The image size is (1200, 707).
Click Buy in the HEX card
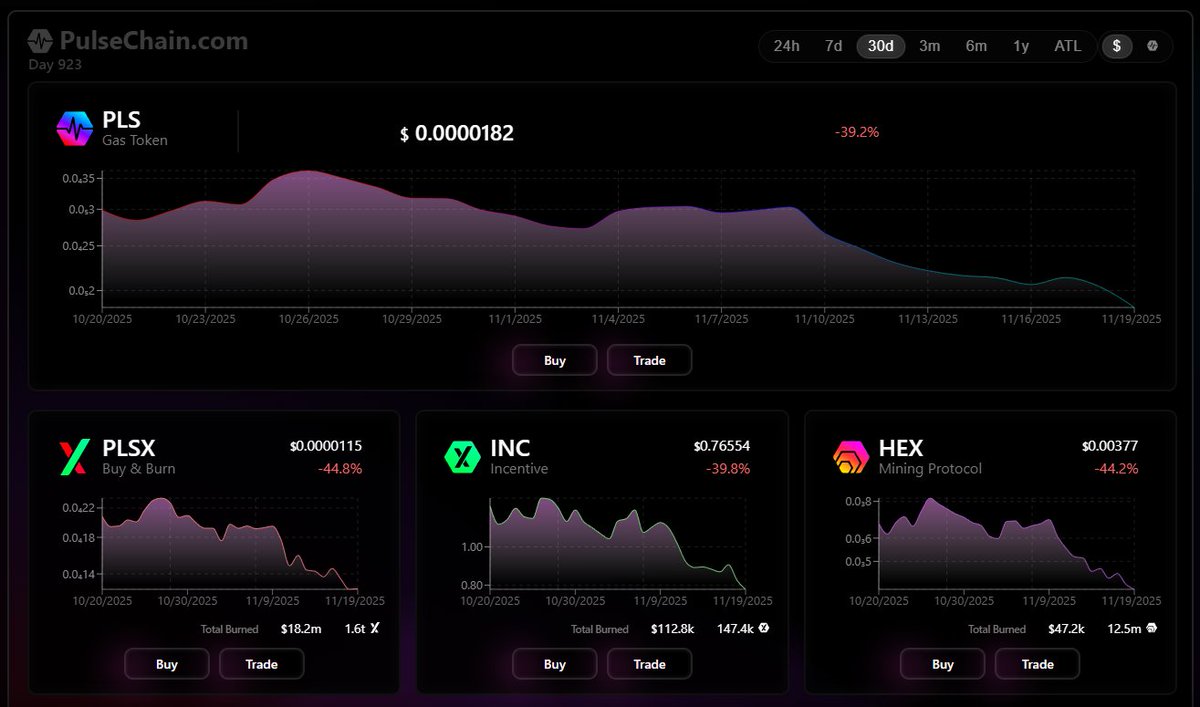click(x=943, y=664)
